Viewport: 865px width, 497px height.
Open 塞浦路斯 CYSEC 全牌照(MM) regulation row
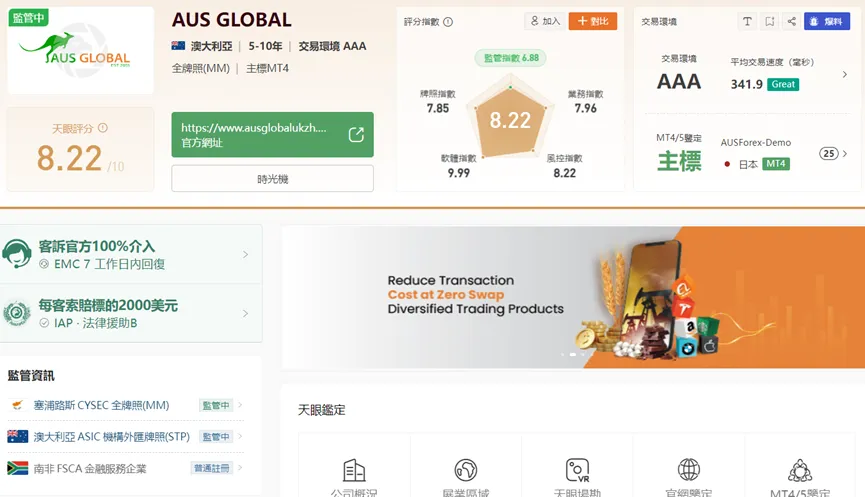[x=125, y=405]
